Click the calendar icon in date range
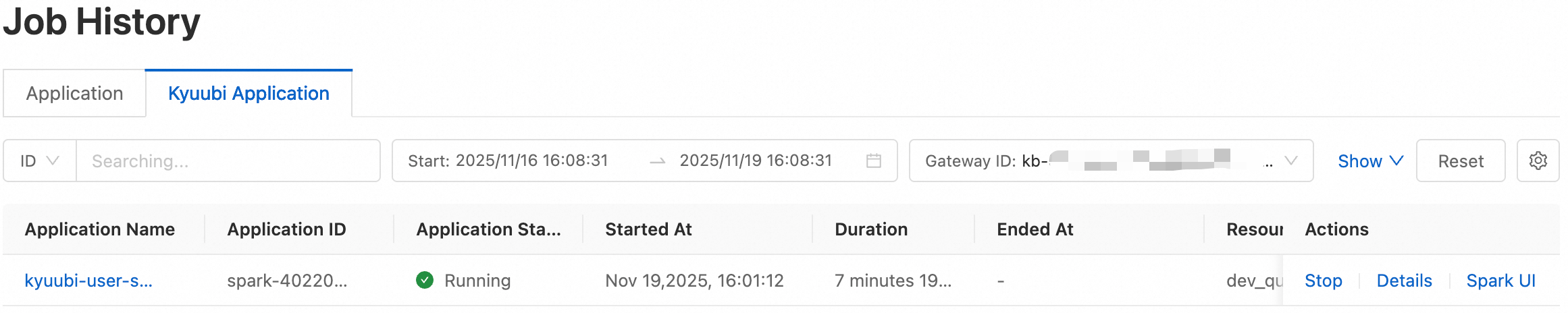 click(x=873, y=161)
